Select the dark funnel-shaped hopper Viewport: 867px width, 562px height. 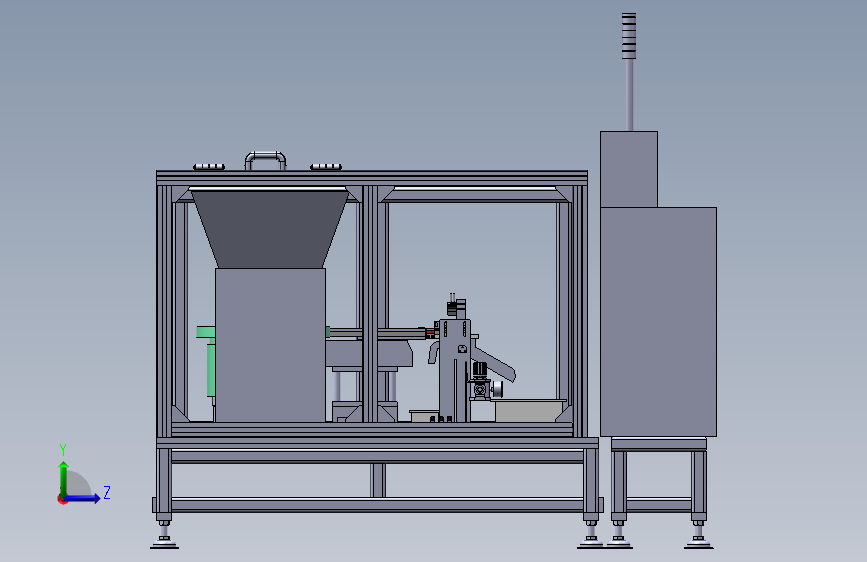pyautogui.click(x=269, y=228)
